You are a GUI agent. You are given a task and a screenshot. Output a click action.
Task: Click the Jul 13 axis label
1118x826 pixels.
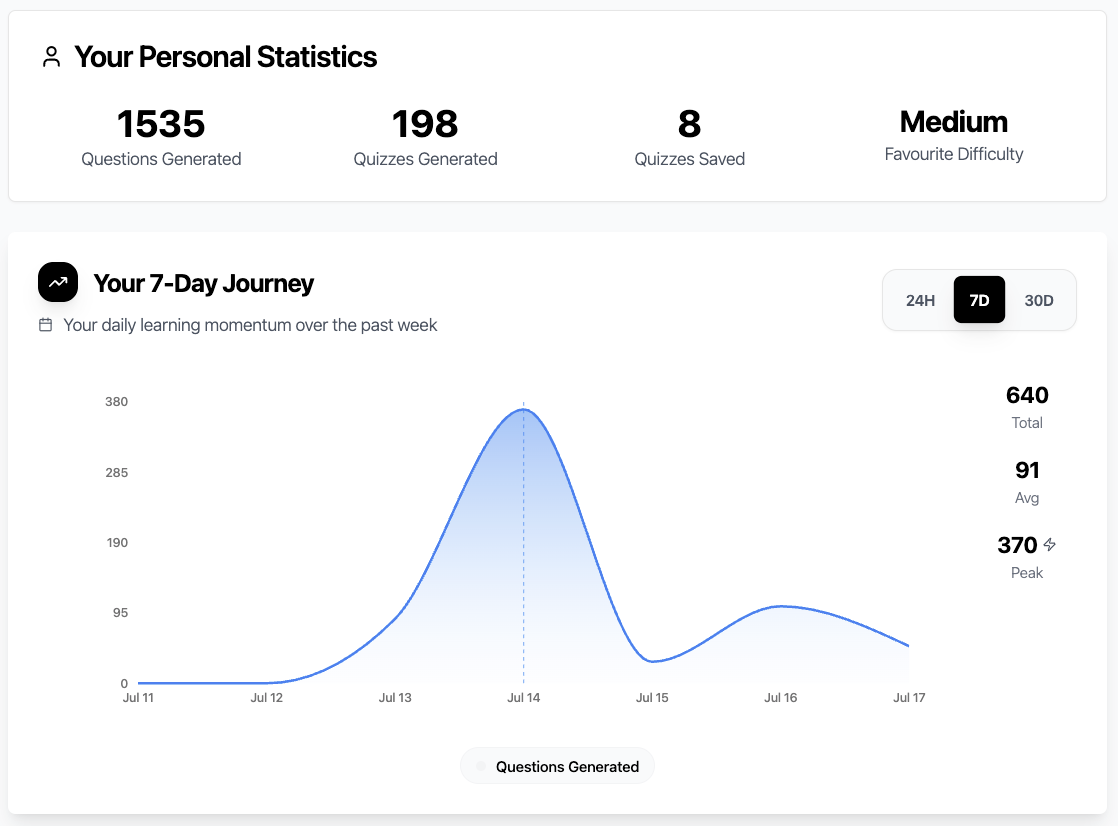pyautogui.click(x=395, y=698)
